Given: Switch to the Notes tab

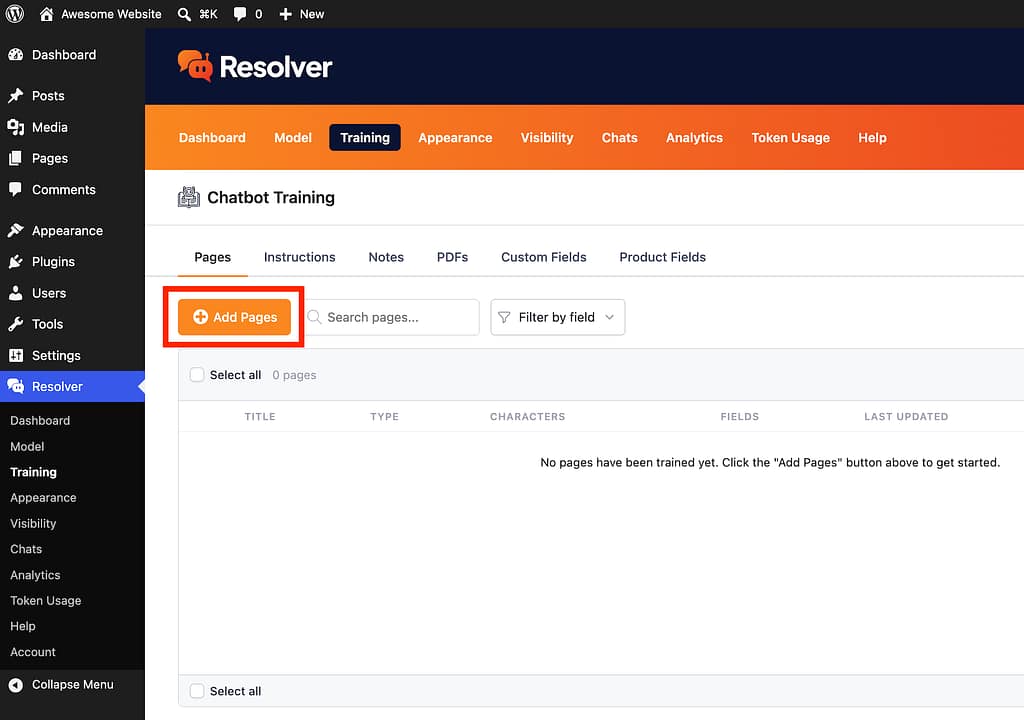Looking at the screenshot, I should click(x=386, y=257).
